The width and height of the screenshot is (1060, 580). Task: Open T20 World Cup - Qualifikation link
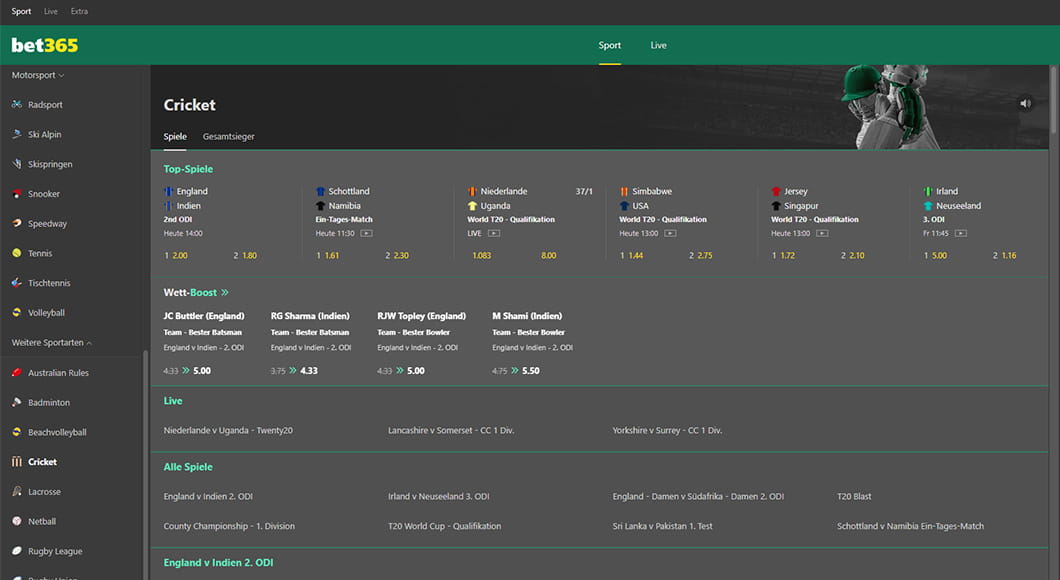(x=444, y=527)
